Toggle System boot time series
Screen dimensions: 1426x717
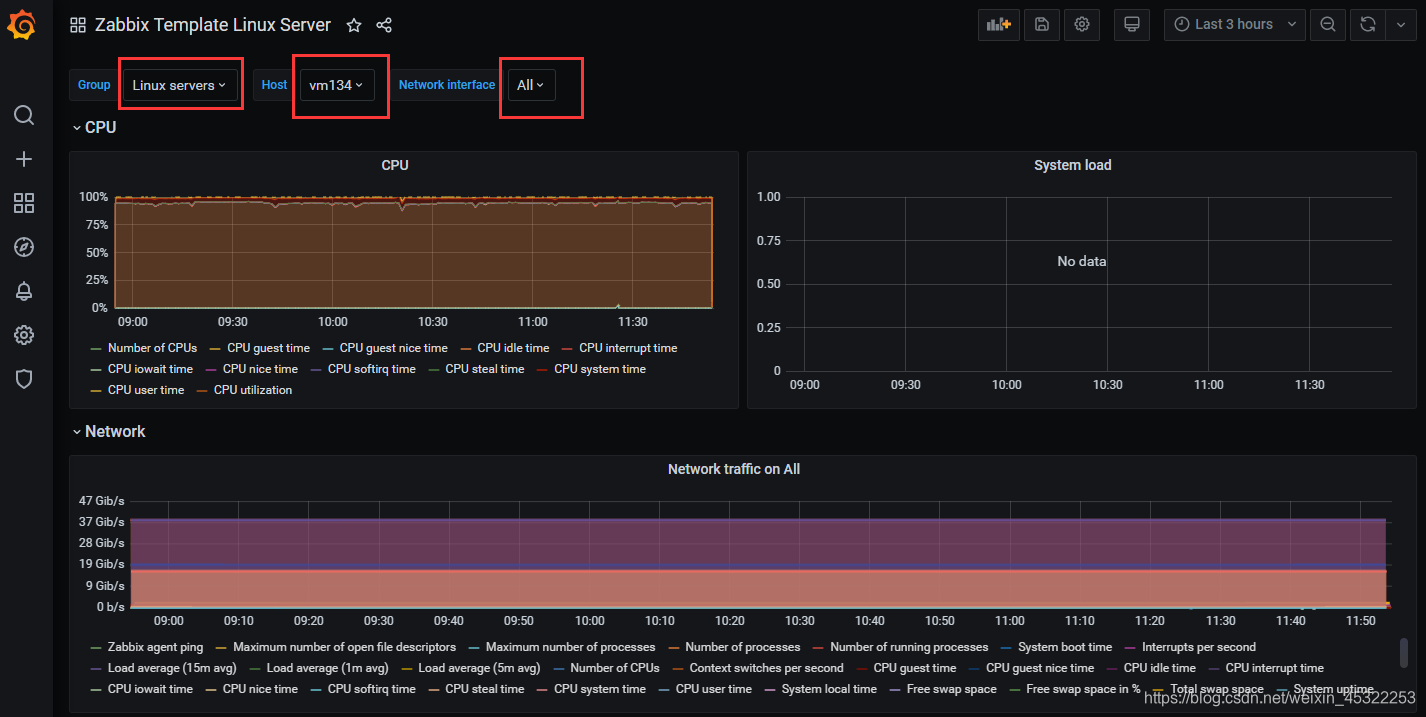[x=1065, y=647]
